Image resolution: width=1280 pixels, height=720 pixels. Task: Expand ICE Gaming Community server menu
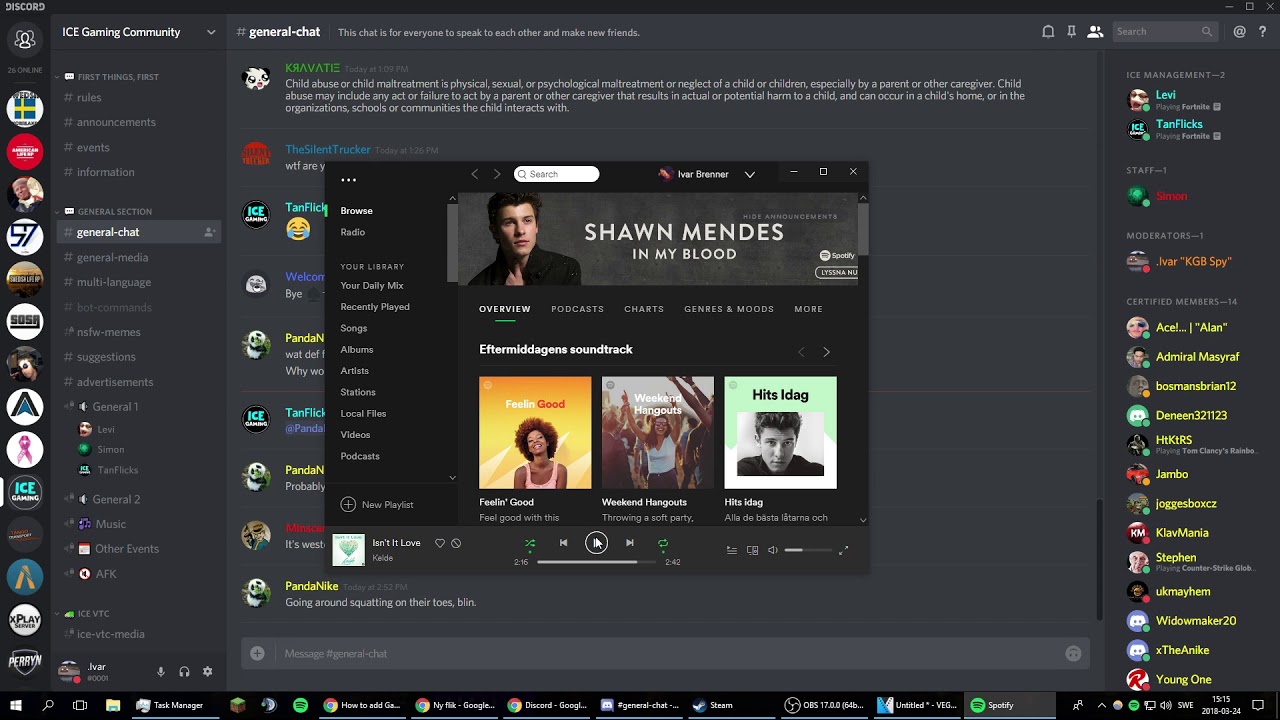point(211,32)
